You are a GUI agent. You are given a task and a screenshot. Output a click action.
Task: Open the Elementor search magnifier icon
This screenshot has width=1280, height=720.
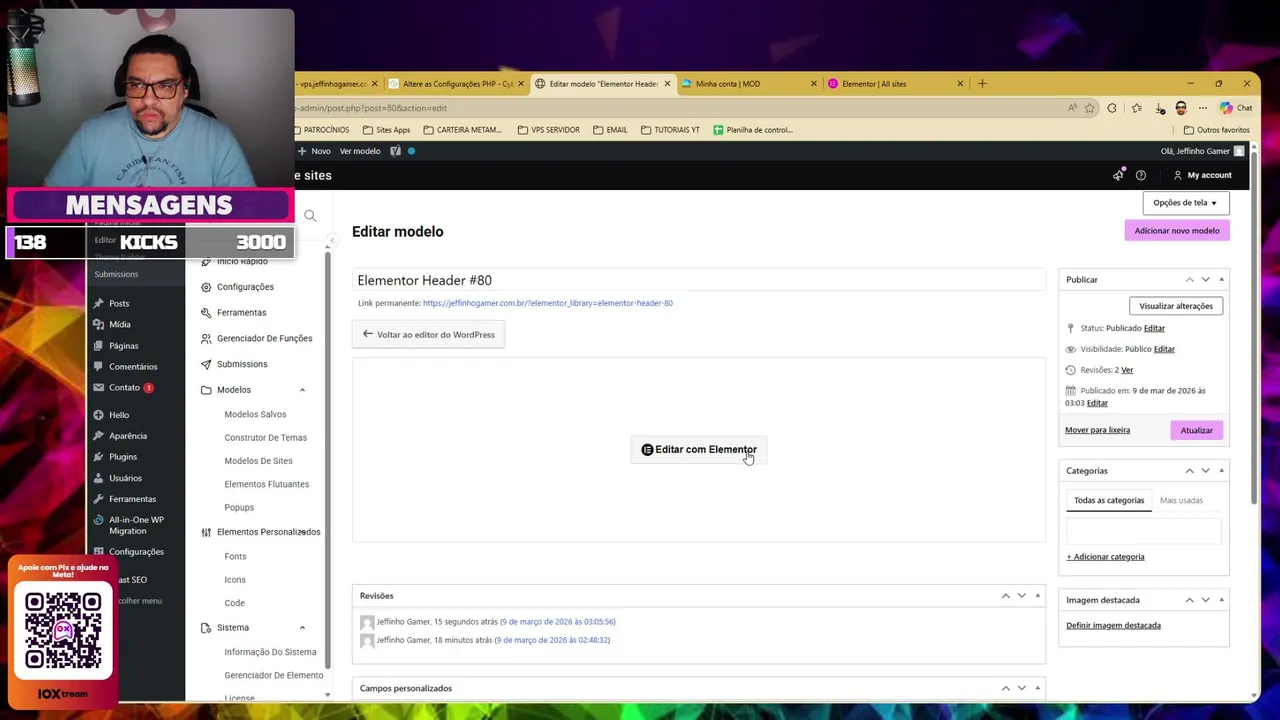tap(310, 216)
